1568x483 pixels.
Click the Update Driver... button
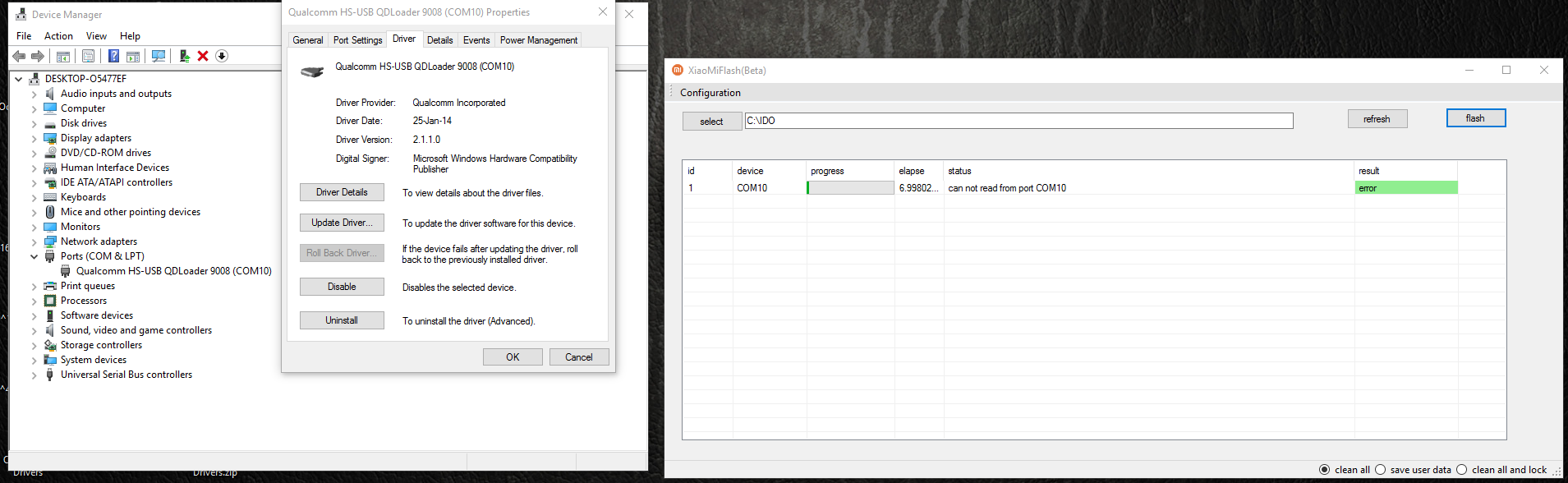342,223
